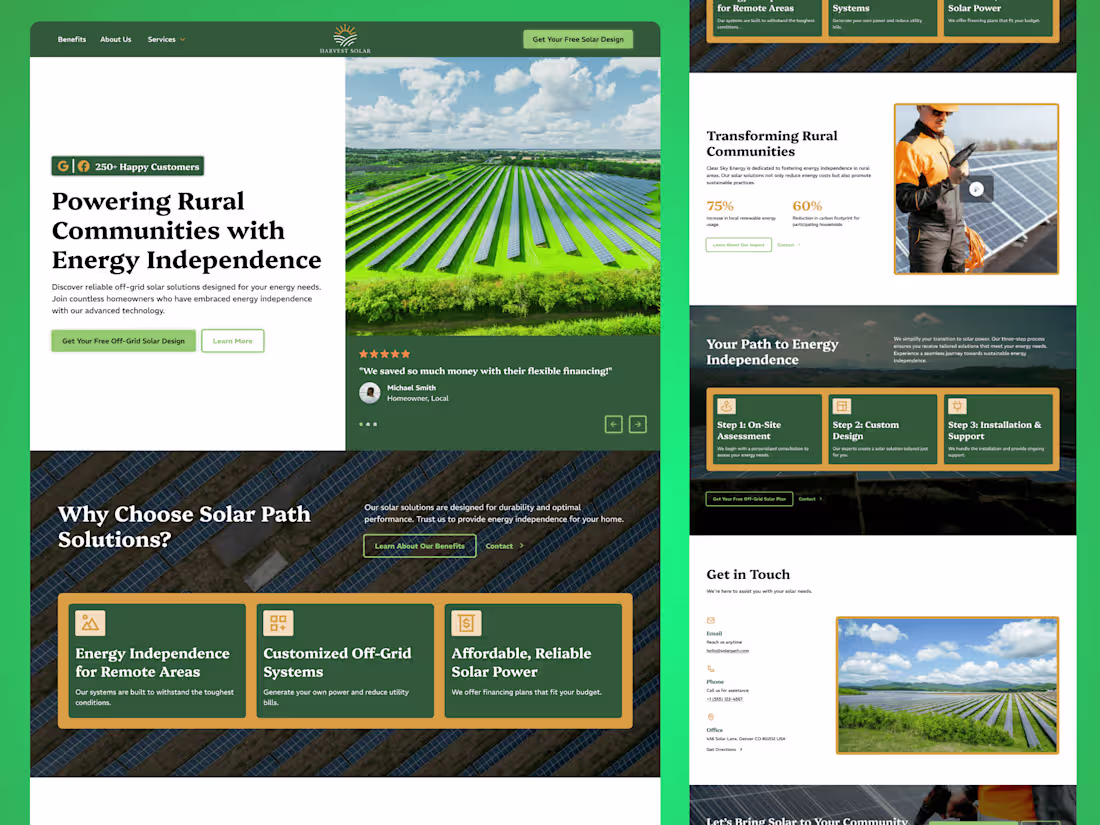Screen dimensions: 1100x825
Task: Click Get Your Free Solar Design in the header
Action: [x=578, y=39]
